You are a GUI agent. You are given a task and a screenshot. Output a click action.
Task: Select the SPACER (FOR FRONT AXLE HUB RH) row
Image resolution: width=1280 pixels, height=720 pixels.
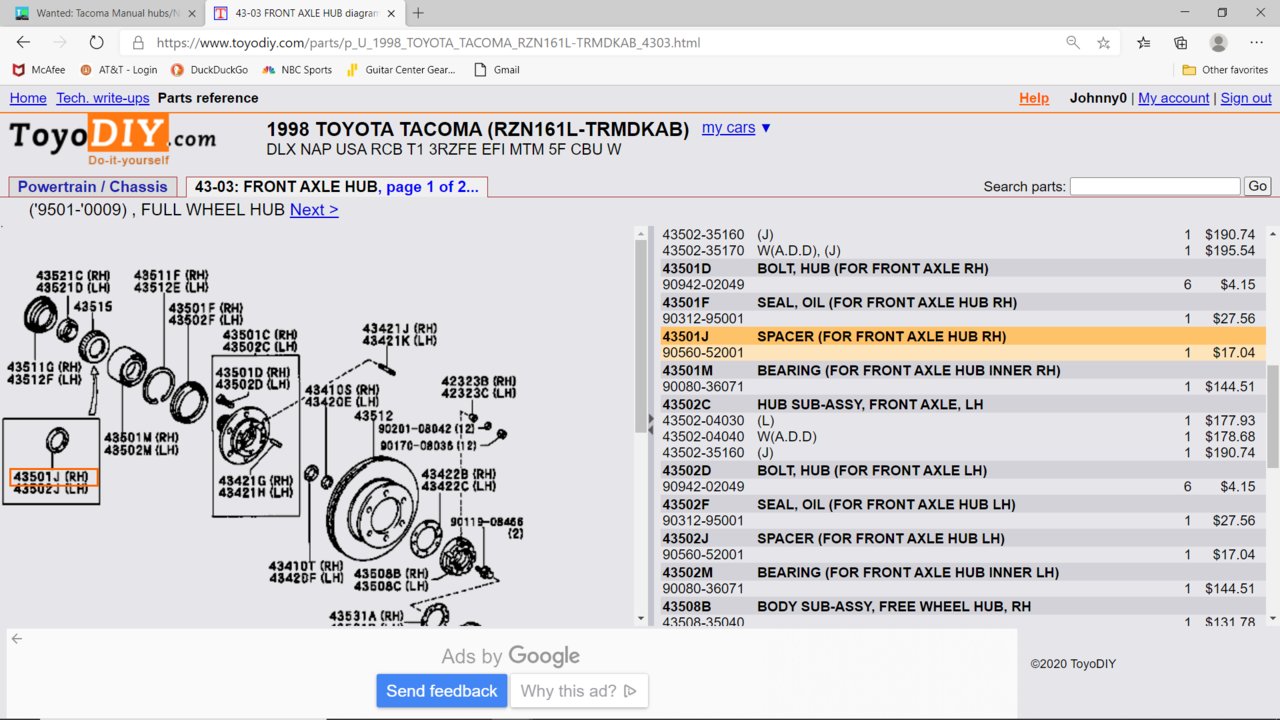coord(963,336)
